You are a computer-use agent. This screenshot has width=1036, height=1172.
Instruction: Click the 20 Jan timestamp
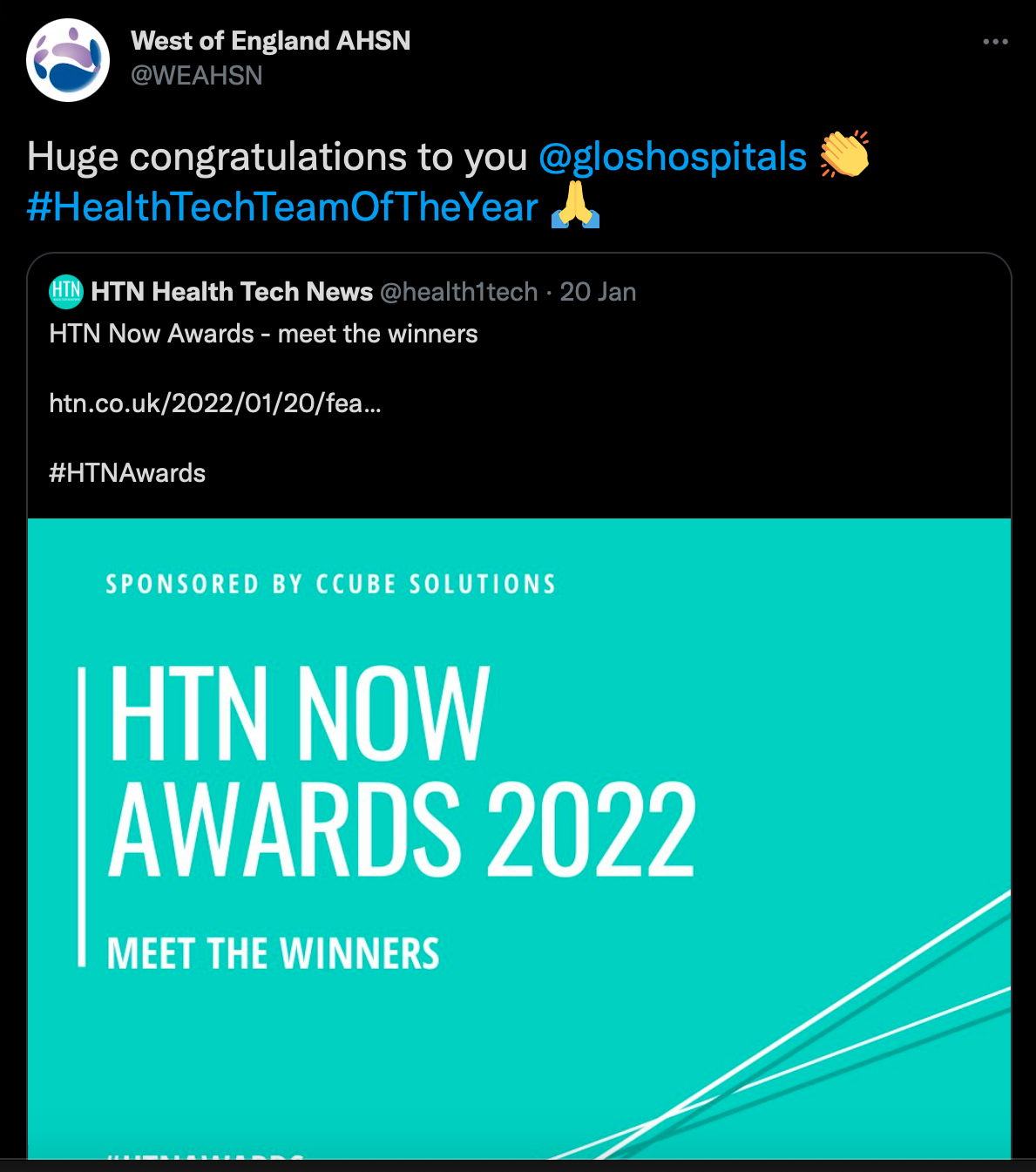pos(598,292)
